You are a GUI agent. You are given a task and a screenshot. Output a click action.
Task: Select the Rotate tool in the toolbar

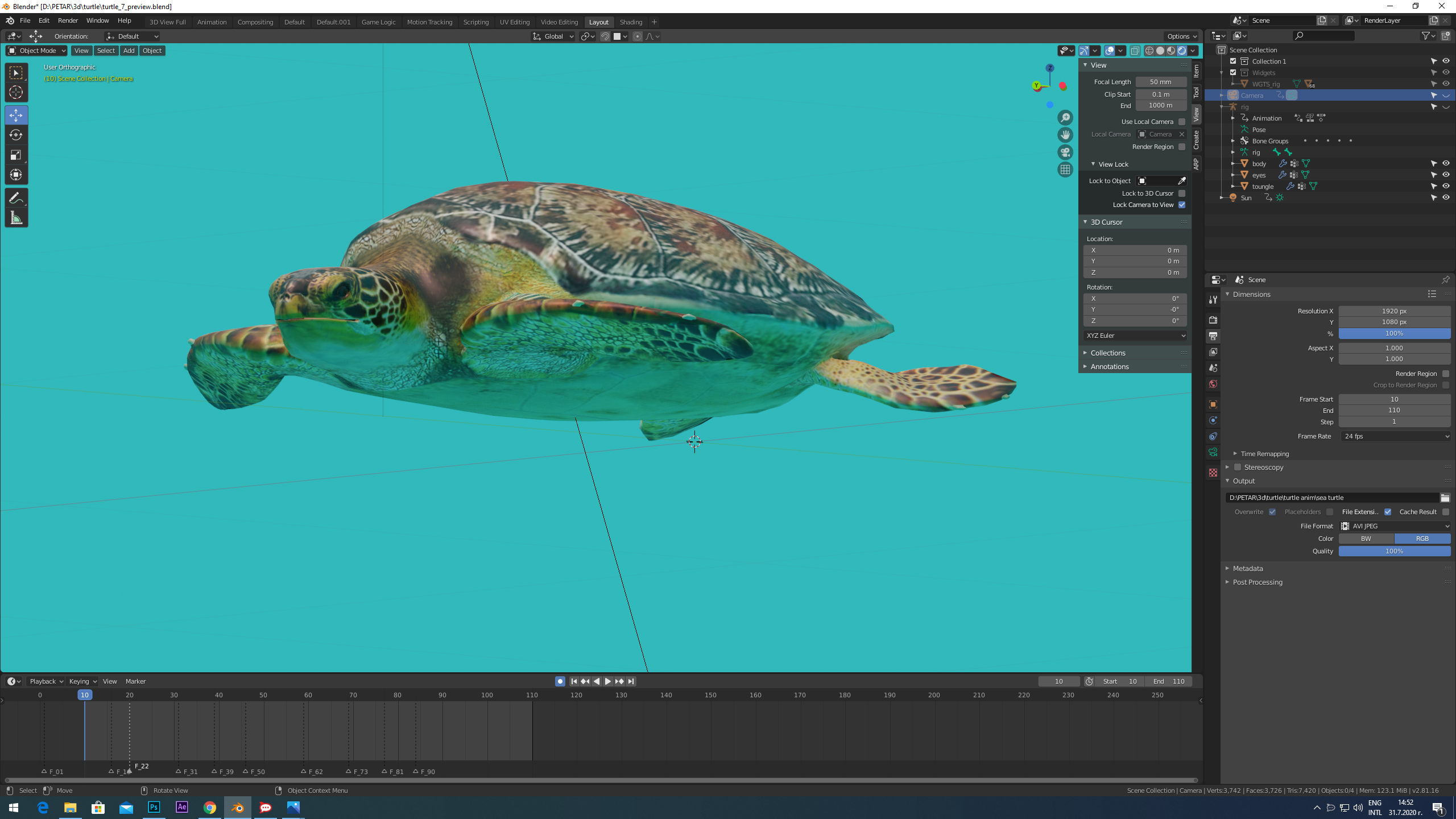16,135
